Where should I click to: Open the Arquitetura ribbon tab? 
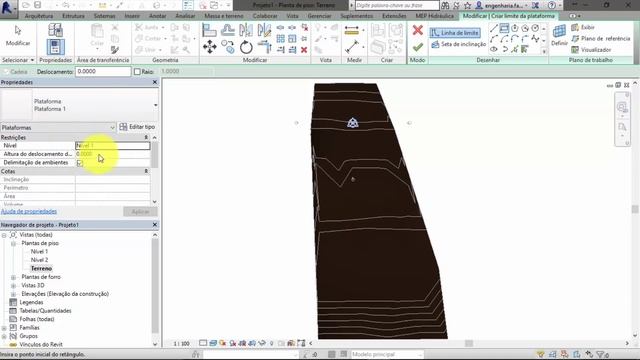[x=39, y=16]
